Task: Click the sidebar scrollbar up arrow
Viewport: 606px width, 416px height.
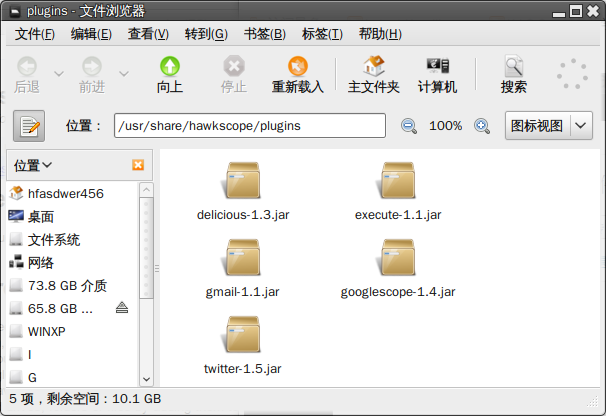Action: tap(146, 190)
